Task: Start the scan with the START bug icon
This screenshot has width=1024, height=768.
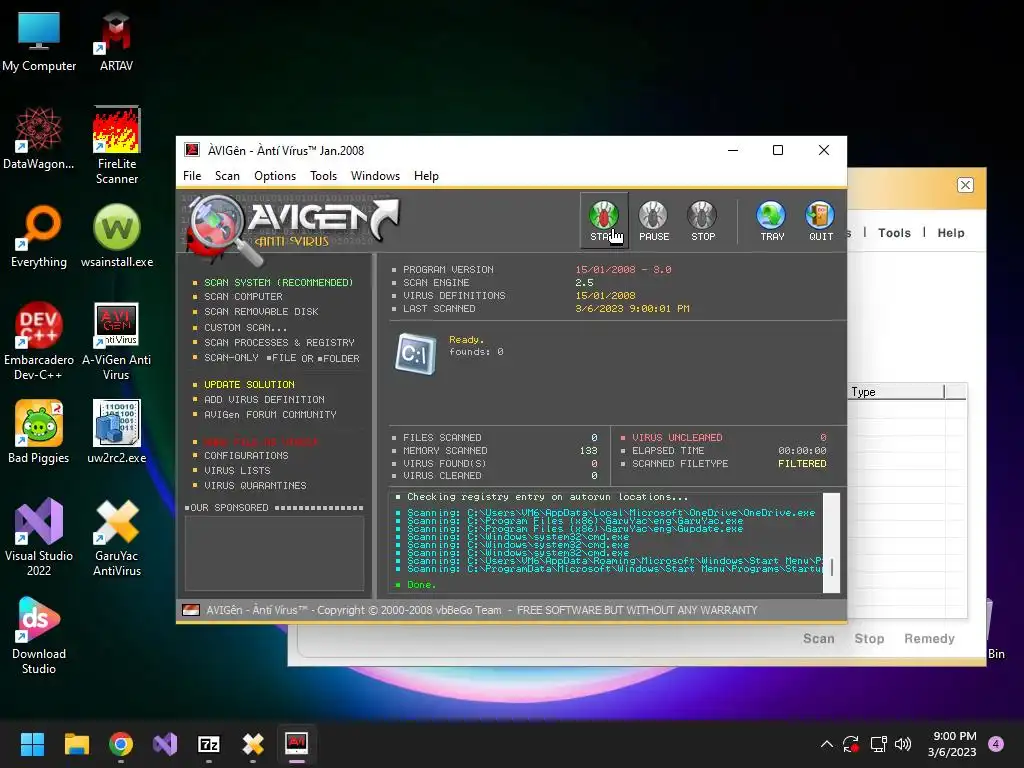Action: 604,221
